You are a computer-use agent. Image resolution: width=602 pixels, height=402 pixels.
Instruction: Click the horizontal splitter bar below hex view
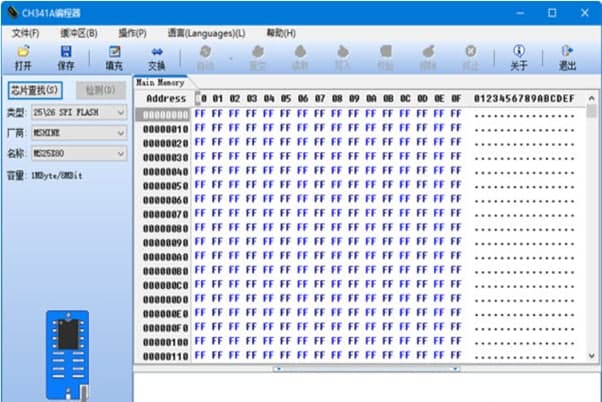click(x=367, y=369)
